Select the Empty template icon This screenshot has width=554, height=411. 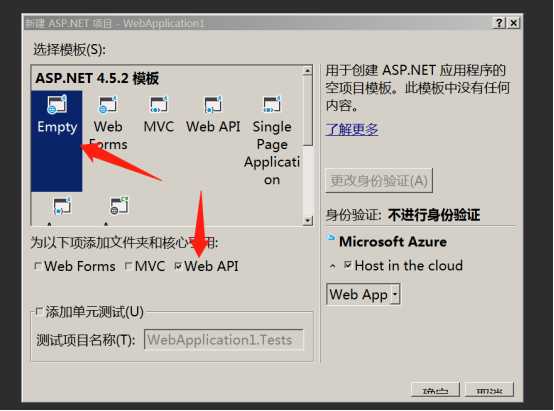pyautogui.click(x=57, y=104)
